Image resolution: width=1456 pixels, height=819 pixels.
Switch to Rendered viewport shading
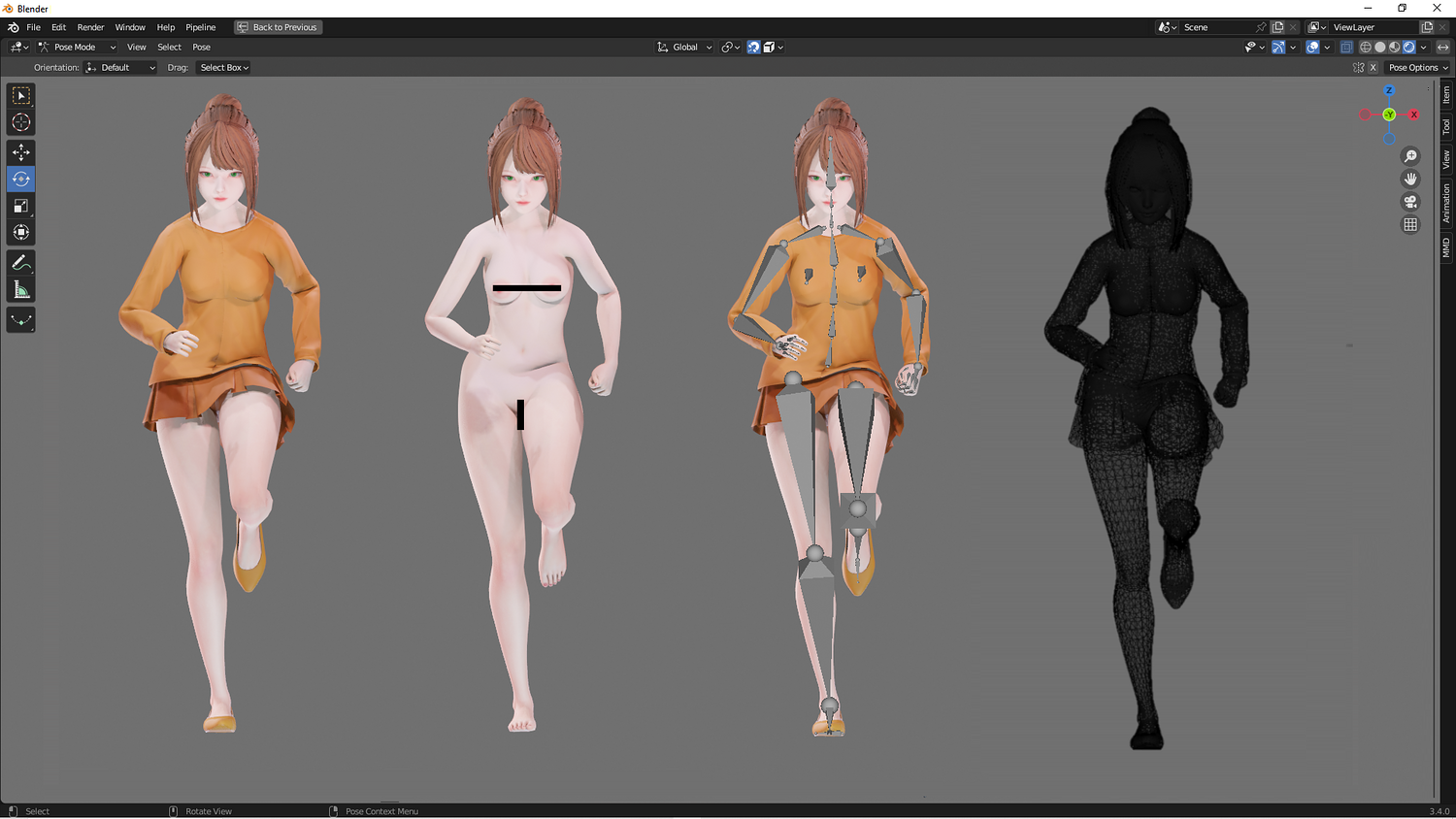pyautogui.click(x=1409, y=47)
